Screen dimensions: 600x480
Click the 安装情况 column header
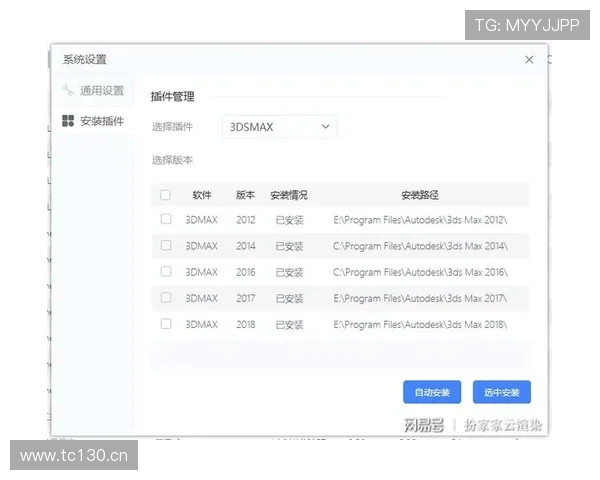289,195
